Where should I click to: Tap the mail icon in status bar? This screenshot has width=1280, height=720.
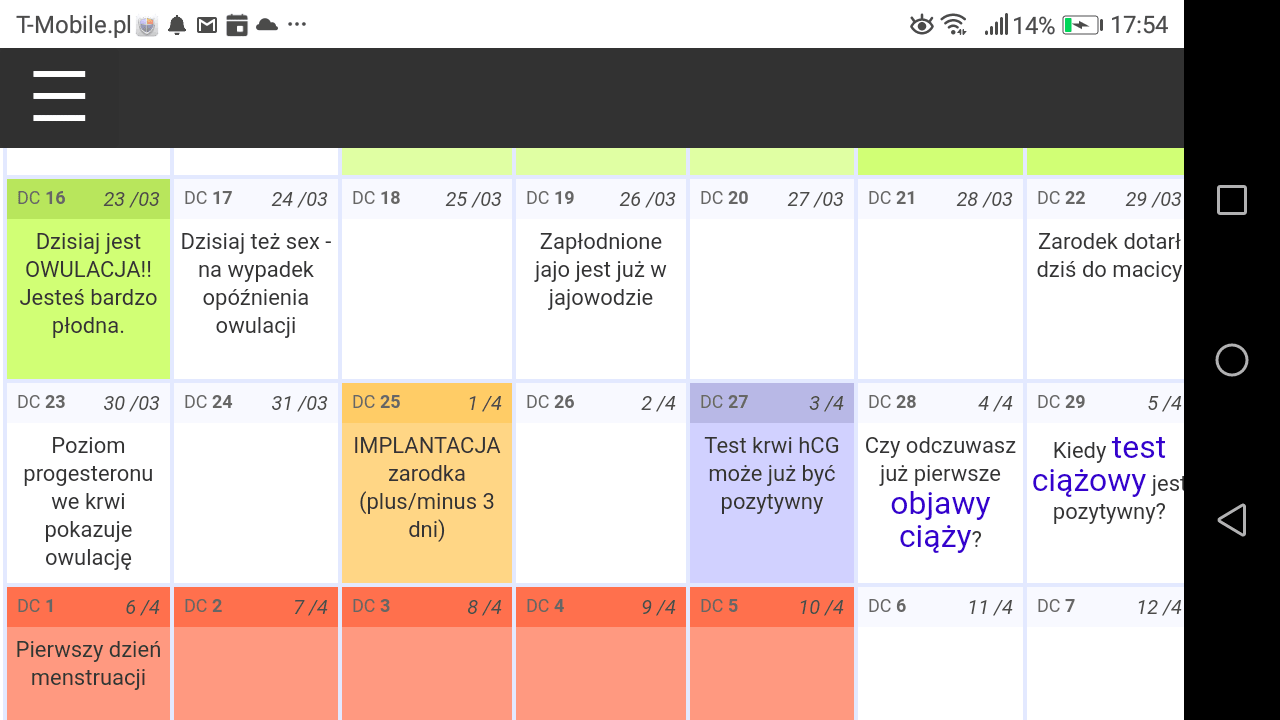pyautogui.click(x=207, y=25)
